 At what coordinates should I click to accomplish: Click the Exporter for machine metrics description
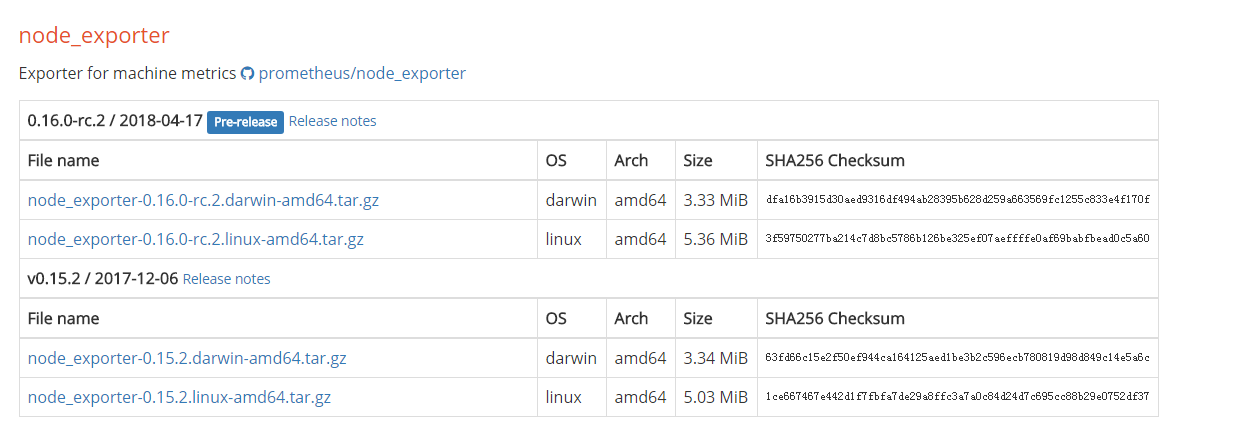127,73
